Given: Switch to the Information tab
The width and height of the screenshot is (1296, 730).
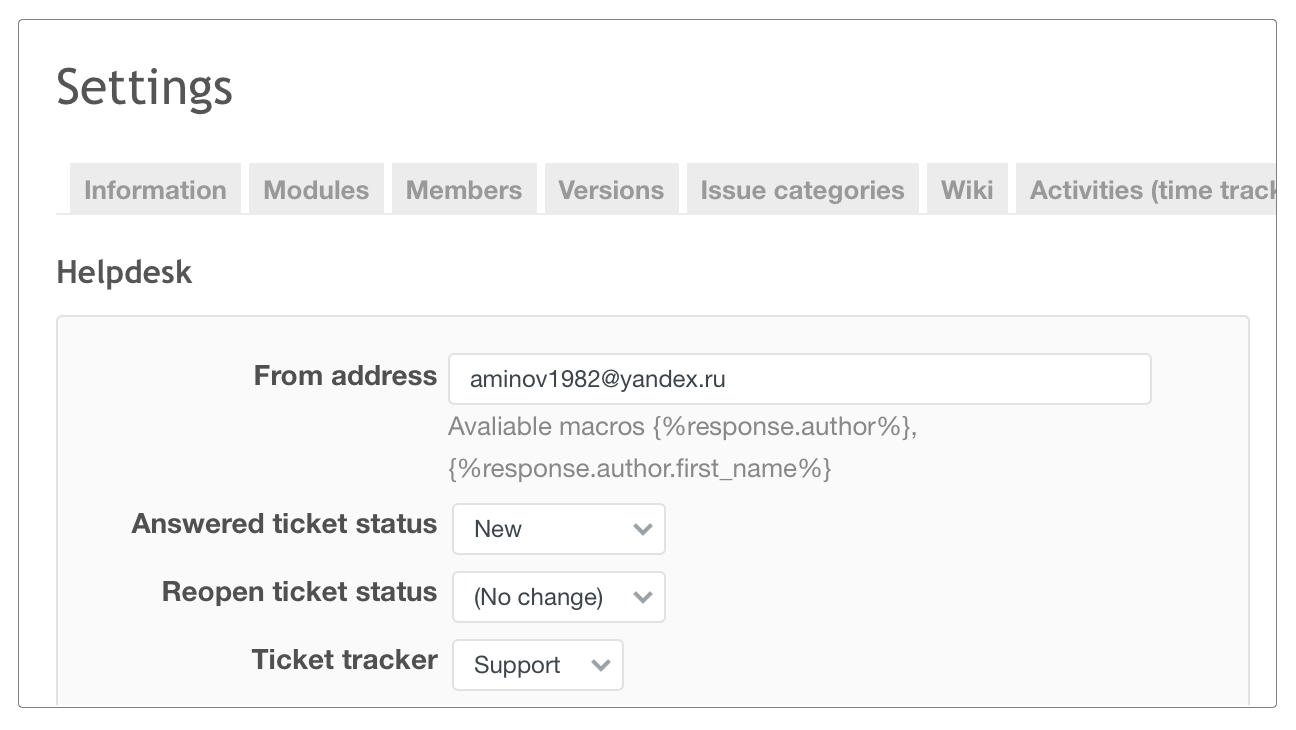Looking at the screenshot, I should pyautogui.click(x=155, y=189).
